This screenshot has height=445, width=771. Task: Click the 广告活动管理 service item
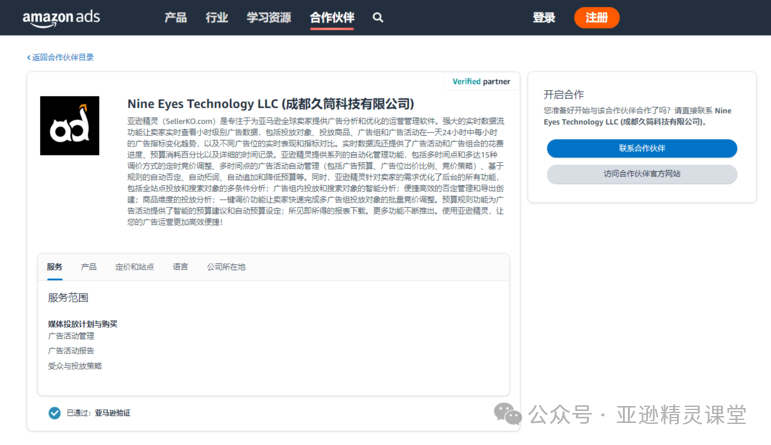tap(71, 336)
